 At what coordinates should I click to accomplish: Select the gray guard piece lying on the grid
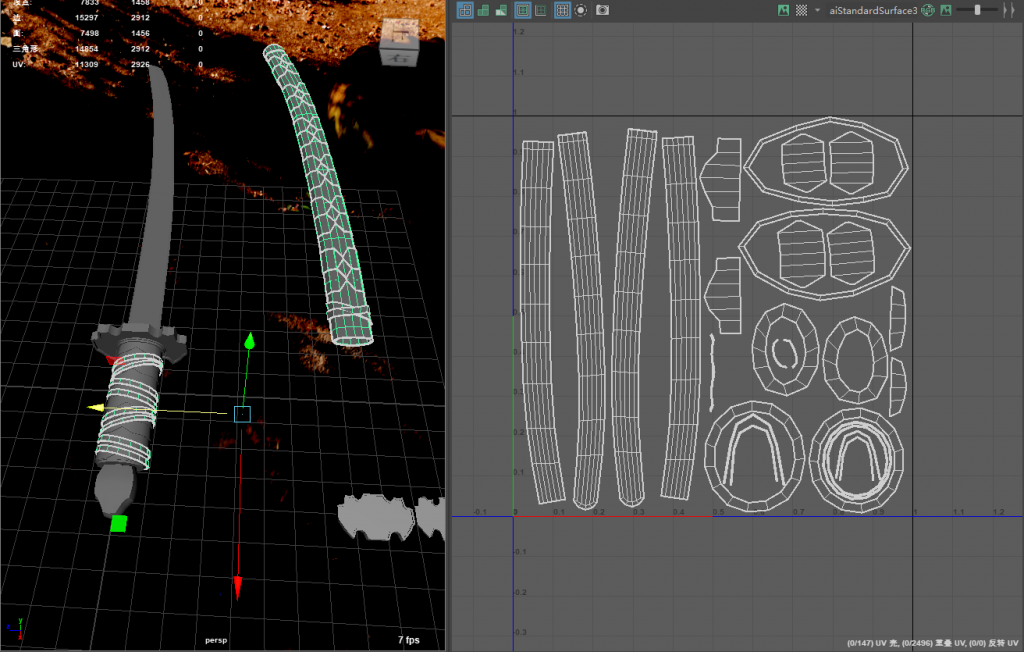pos(377,517)
